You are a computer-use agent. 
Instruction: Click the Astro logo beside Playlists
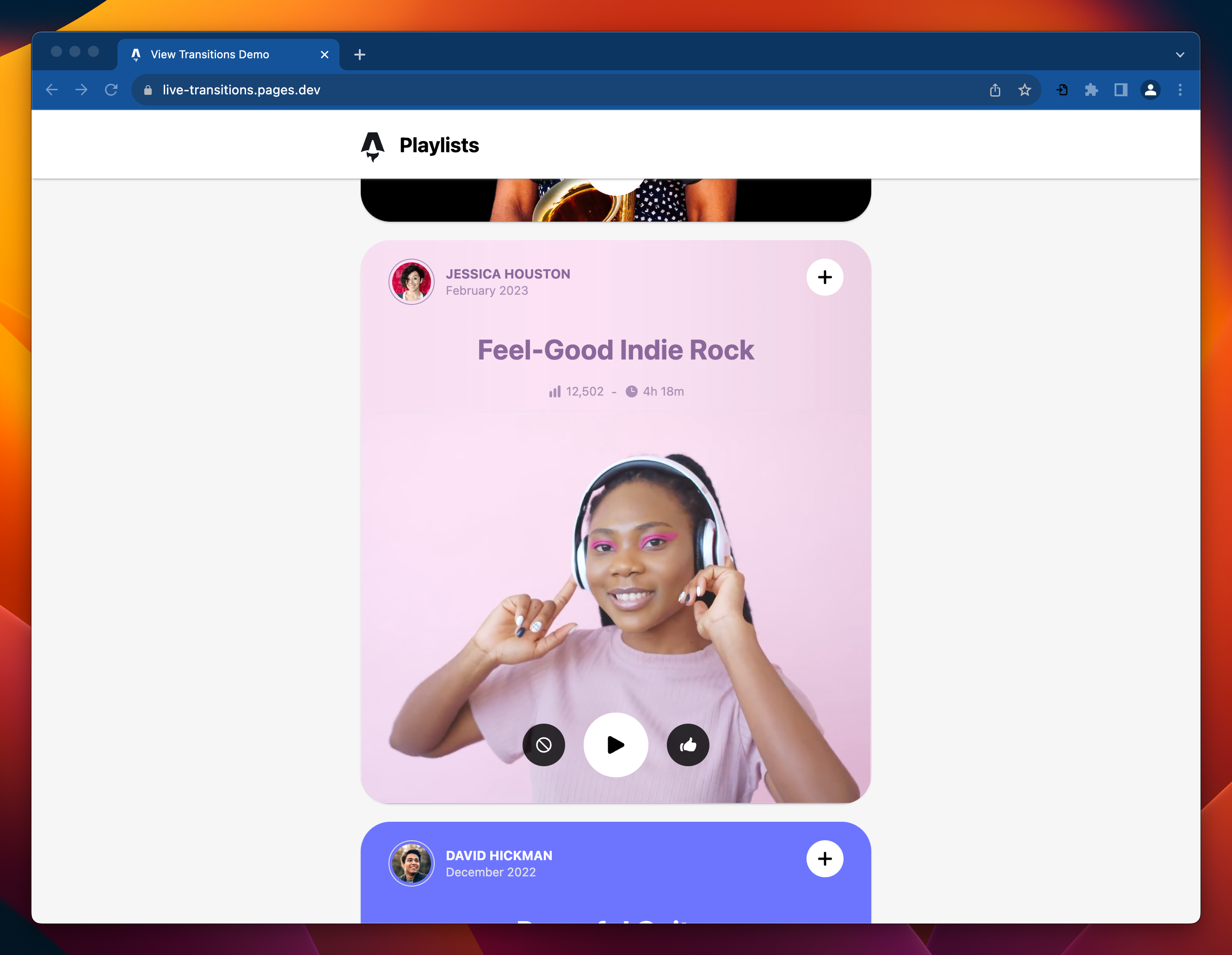pos(372,146)
